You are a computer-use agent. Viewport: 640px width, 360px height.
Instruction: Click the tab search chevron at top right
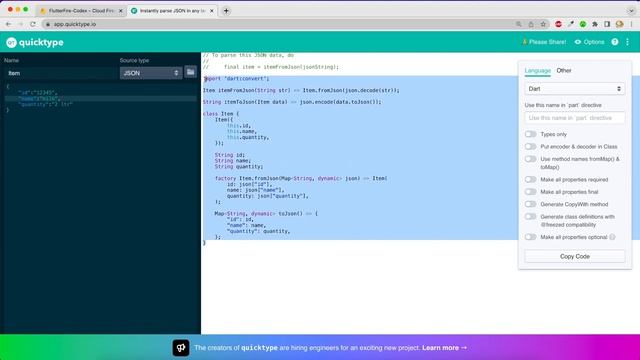tap(631, 11)
